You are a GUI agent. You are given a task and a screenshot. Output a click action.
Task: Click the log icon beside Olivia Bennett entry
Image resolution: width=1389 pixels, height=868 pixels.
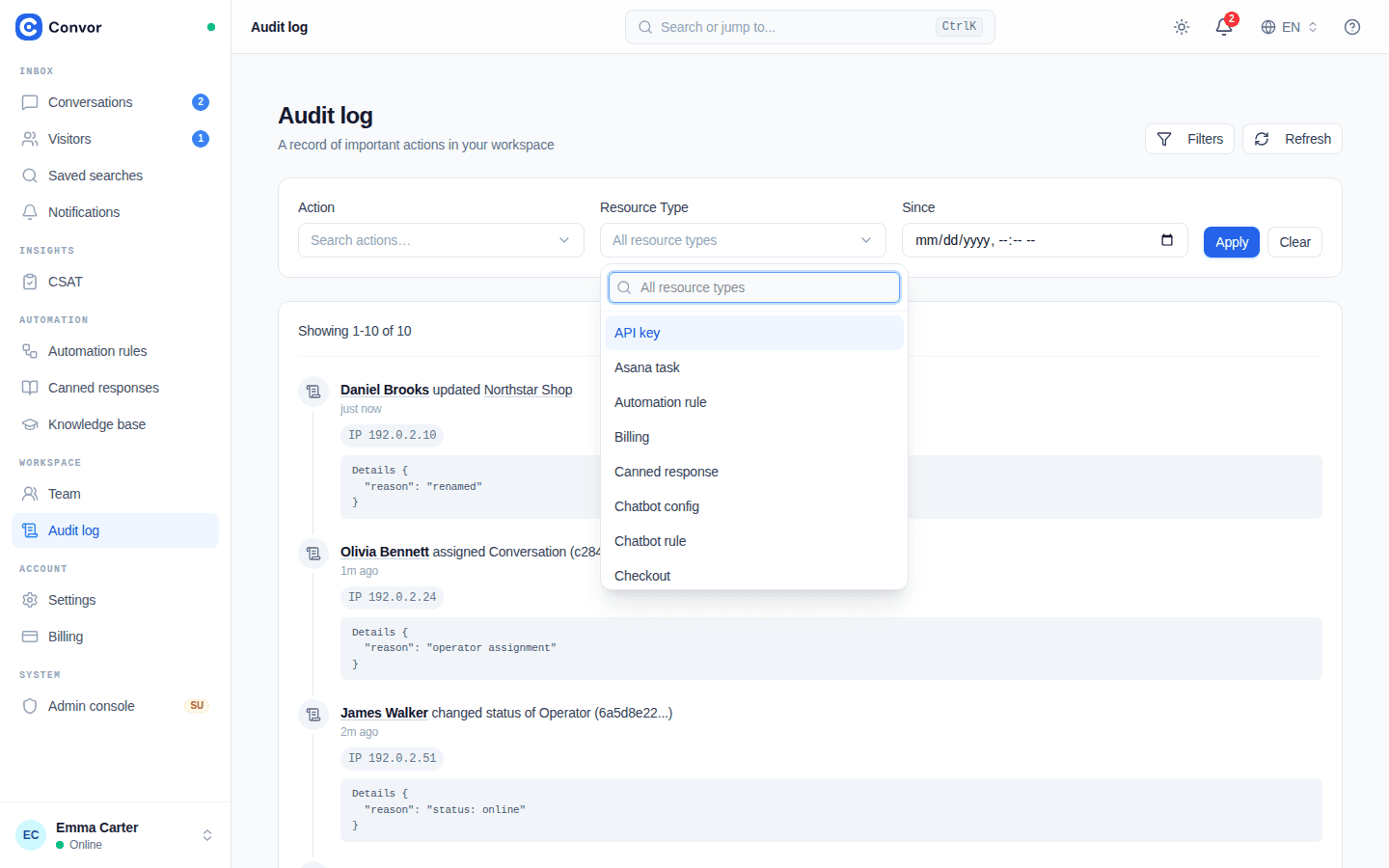click(313, 554)
